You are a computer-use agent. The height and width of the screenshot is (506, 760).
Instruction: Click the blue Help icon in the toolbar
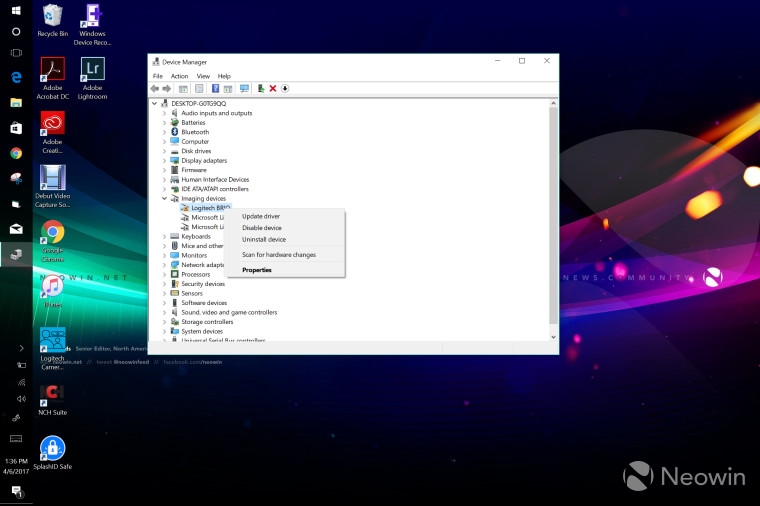point(215,88)
